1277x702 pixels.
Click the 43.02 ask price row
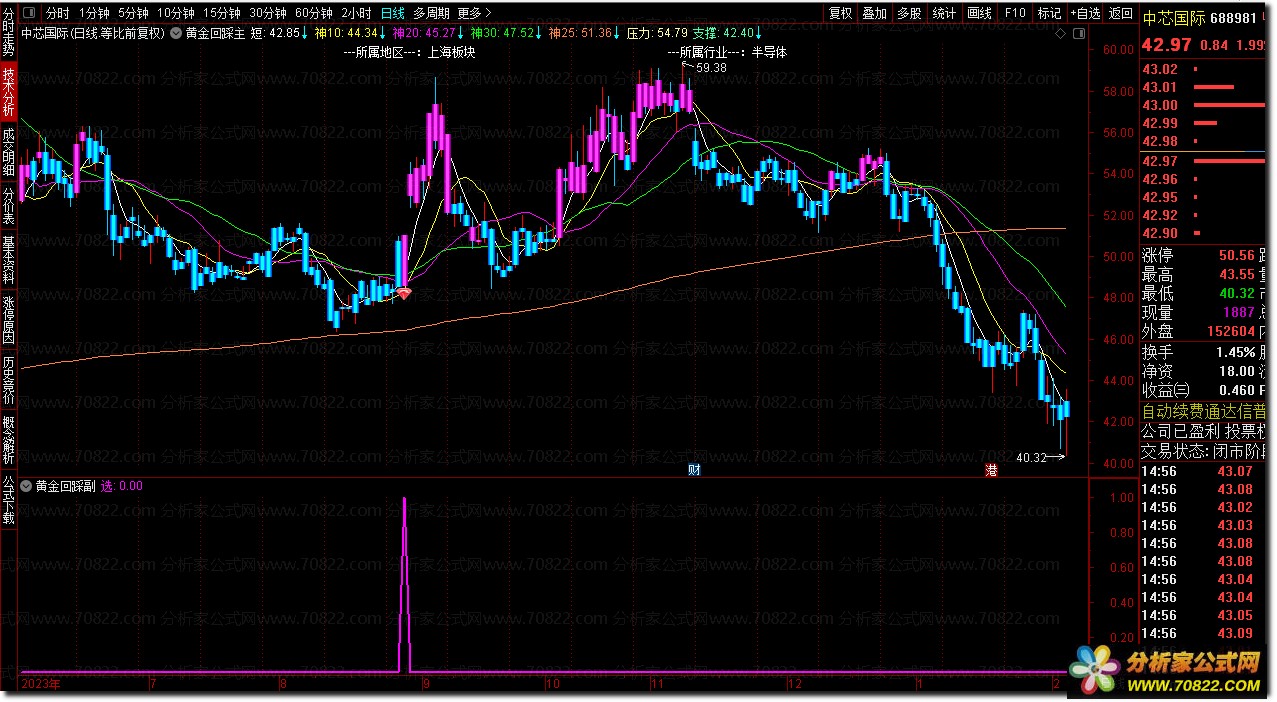coord(1204,69)
